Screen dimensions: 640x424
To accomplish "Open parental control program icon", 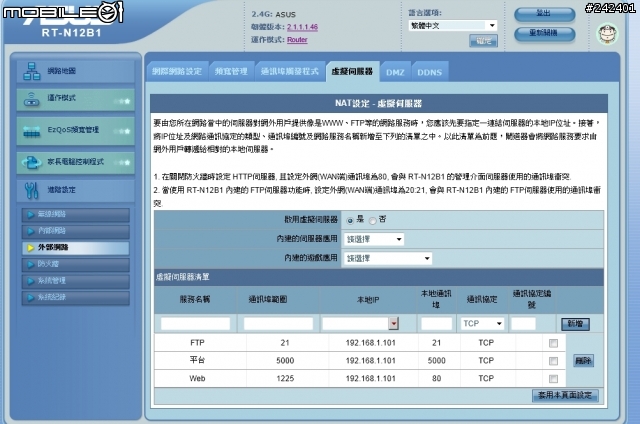I will coord(31,162).
